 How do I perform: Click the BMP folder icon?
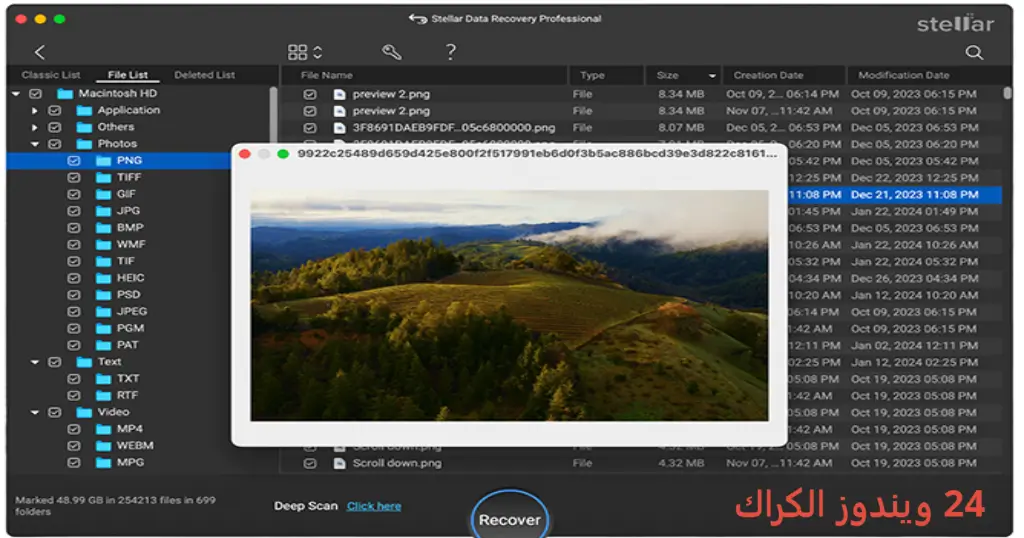[103, 228]
